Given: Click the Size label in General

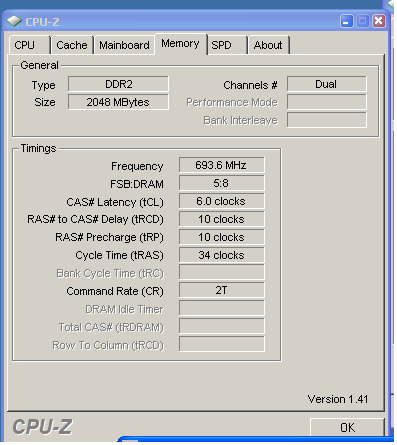Looking at the screenshot, I should 45,102.
